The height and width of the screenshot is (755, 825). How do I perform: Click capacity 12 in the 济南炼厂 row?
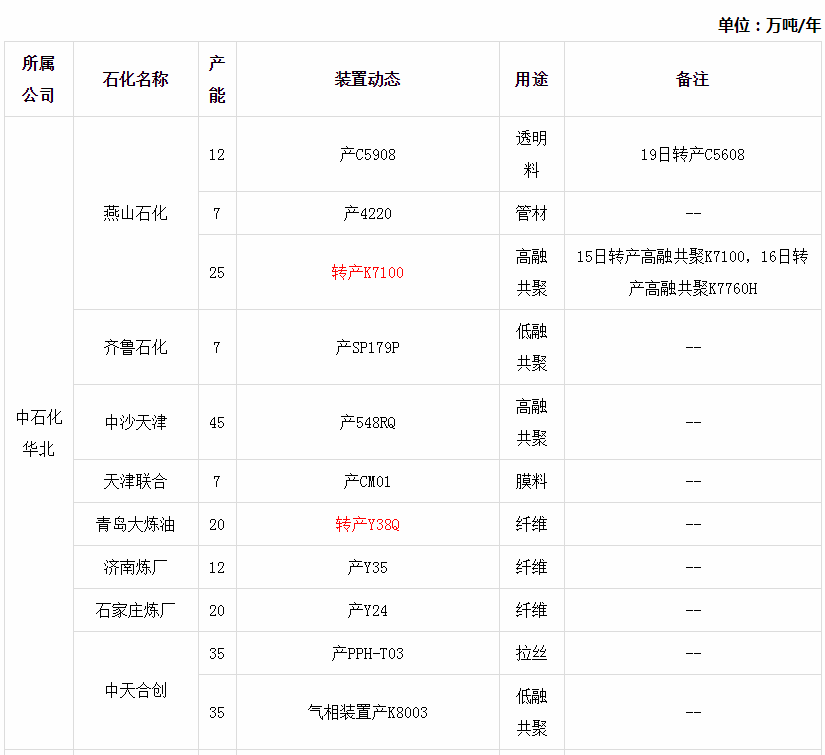pyautogui.click(x=217, y=567)
